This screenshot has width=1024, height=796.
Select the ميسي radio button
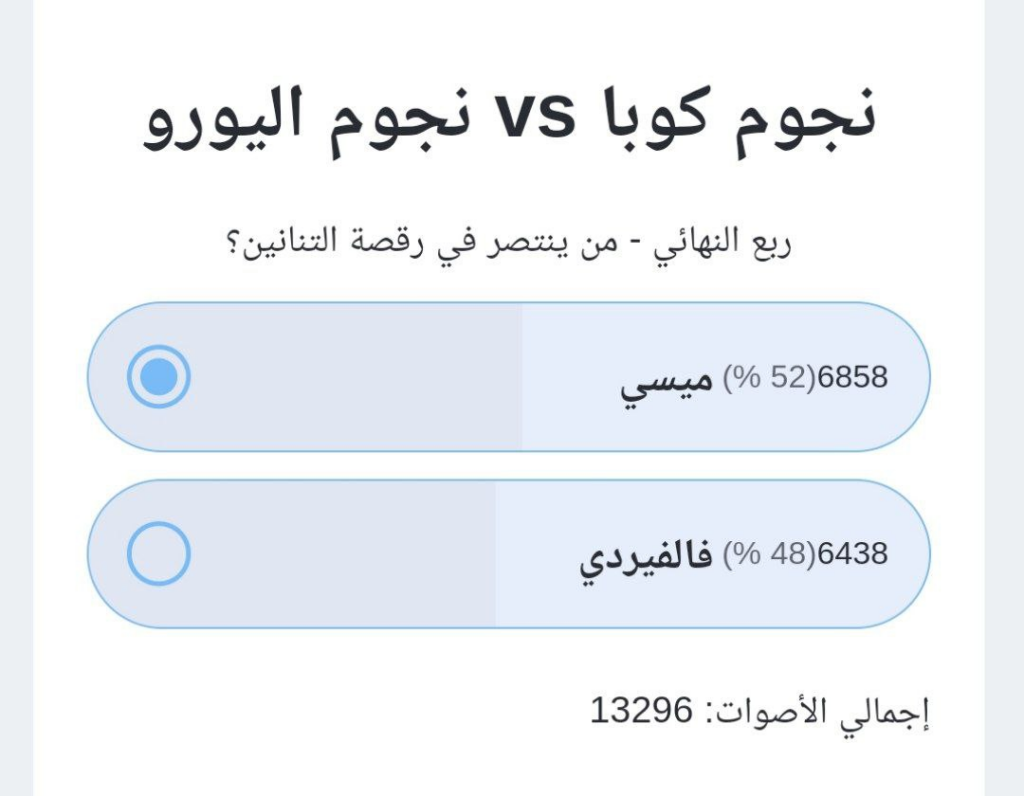(x=159, y=377)
